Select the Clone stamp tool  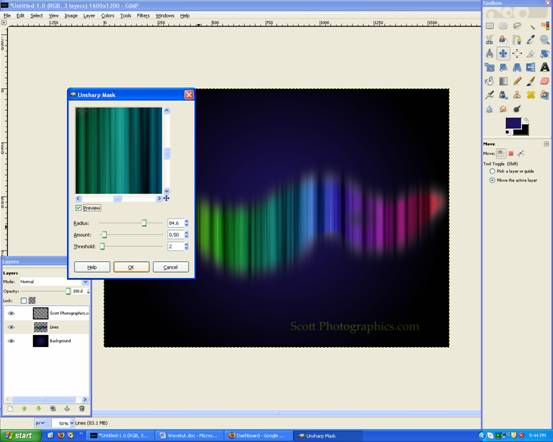tap(517, 95)
